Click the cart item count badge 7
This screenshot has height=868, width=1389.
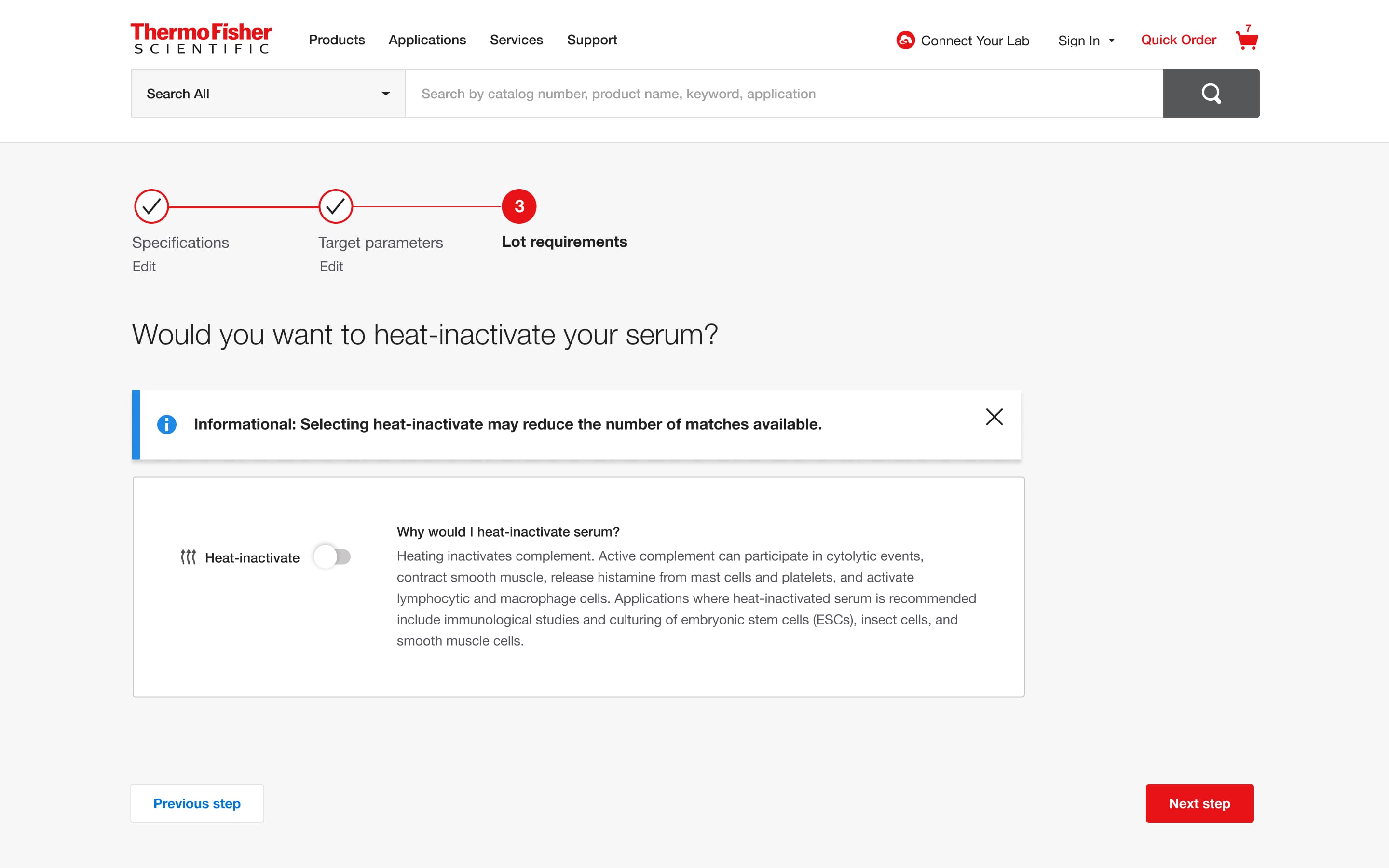(1248, 28)
